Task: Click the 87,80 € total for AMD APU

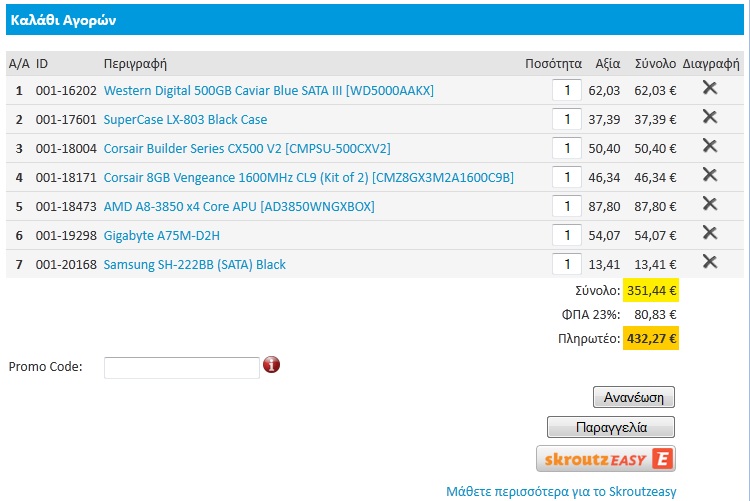Action: coord(655,207)
